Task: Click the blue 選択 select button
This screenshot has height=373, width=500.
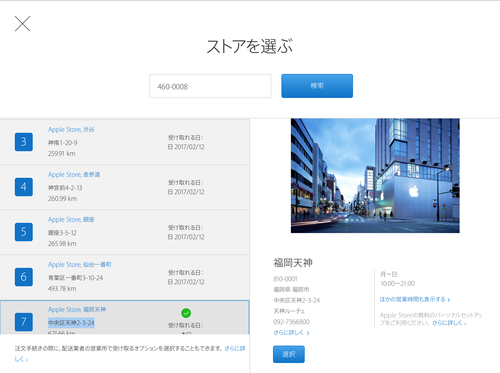Action: [x=289, y=354]
